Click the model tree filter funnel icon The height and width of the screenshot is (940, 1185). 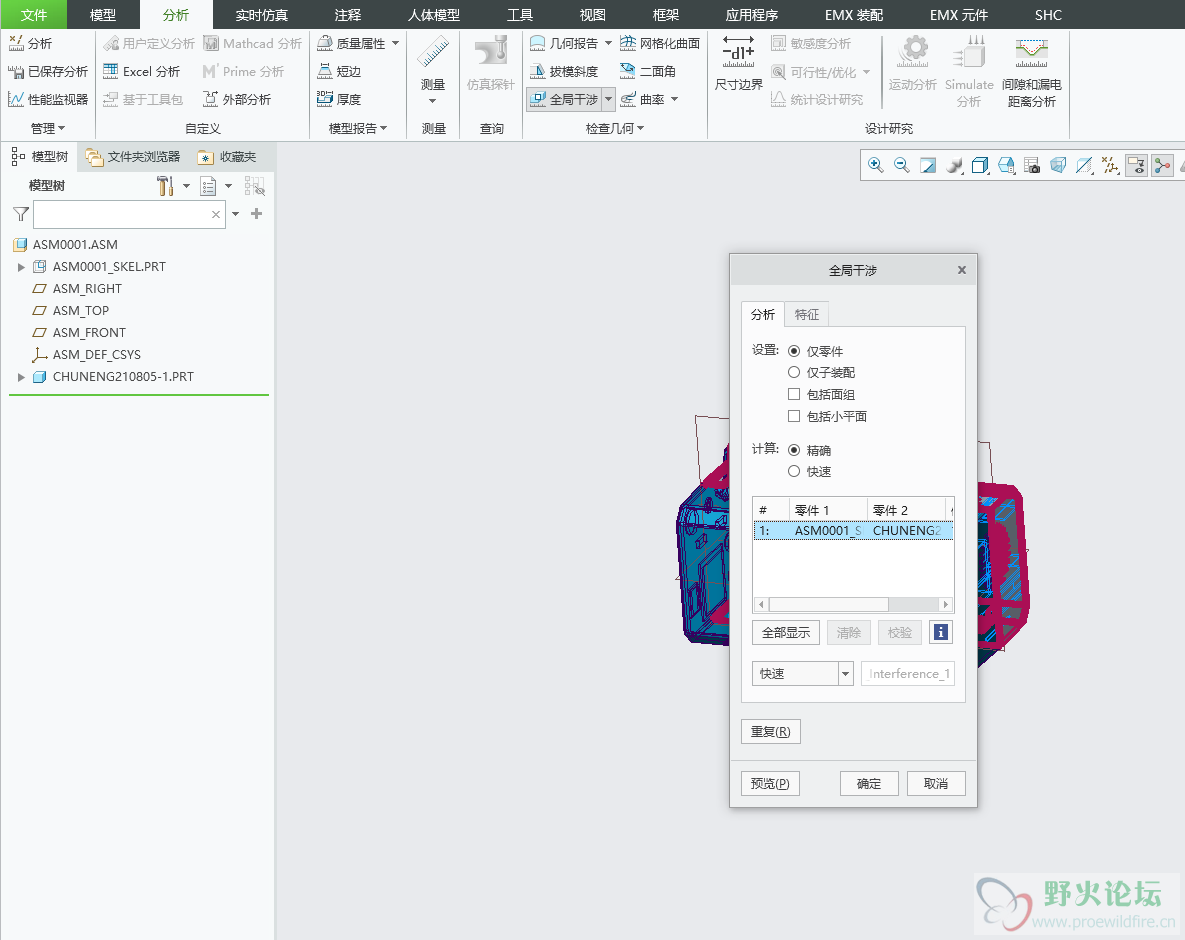pos(21,215)
